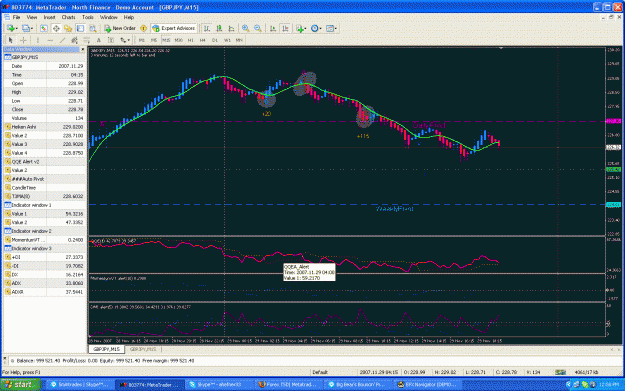This screenshot has height=391, width=625.
Task: Open the Strategy Tester icon
Action: [93, 28]
